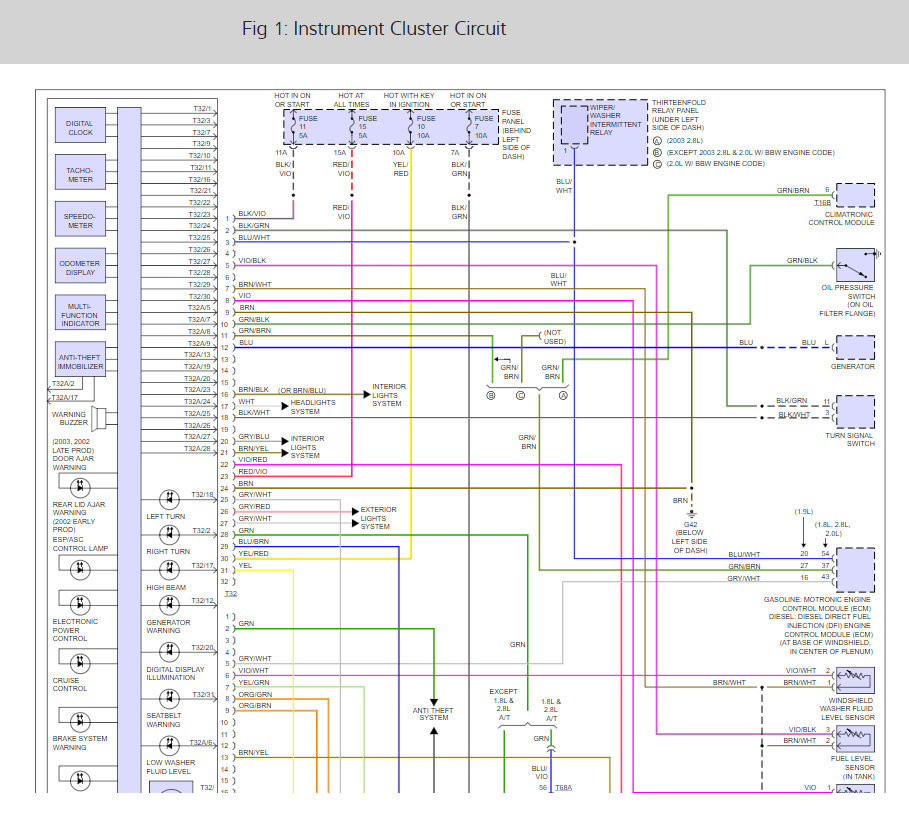Click the windshield washer fluid level sensor symbol
Image resolution: width=909 pixels, height=818 pixels.
855,680
